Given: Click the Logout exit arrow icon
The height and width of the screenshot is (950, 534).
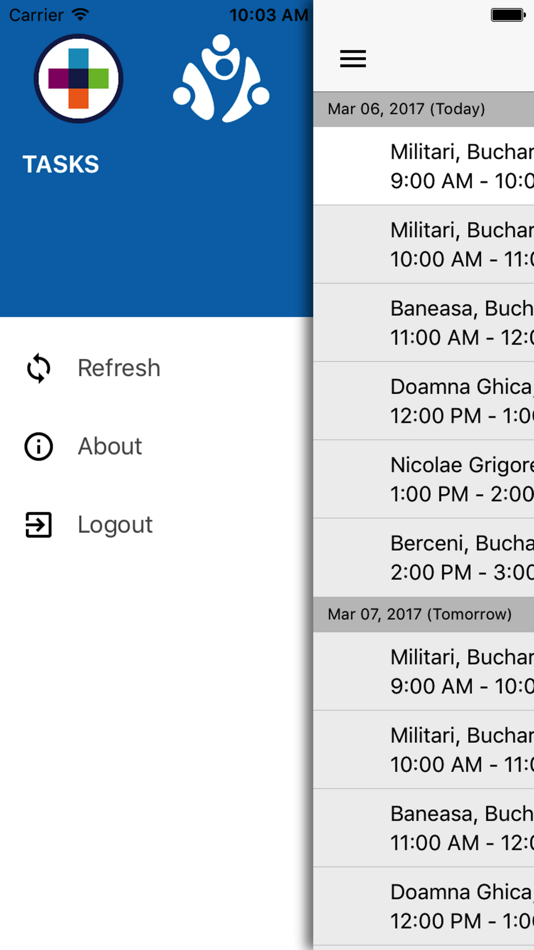Looking at the screenshot, I should click(x=38, y=525).
